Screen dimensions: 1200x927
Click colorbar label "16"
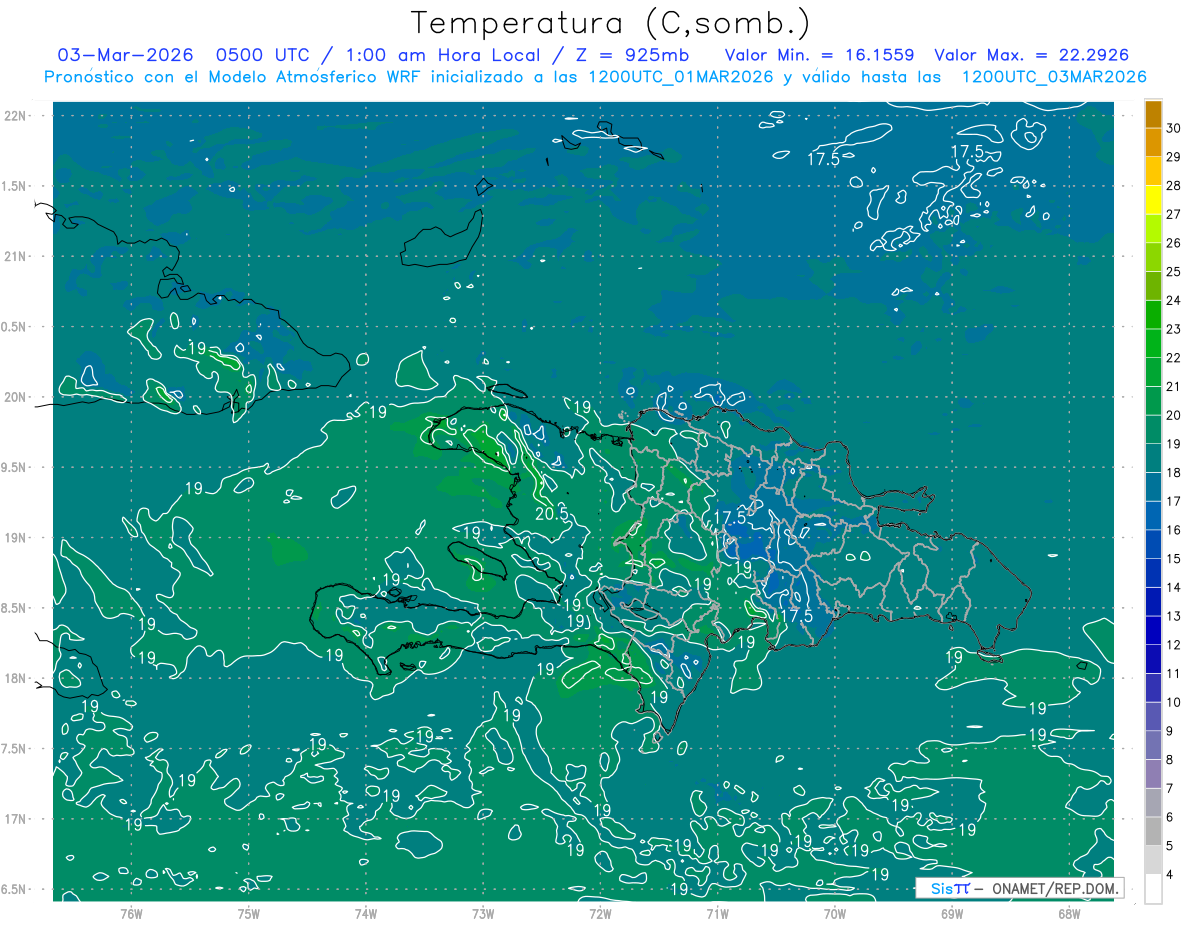pos(1174,530)
